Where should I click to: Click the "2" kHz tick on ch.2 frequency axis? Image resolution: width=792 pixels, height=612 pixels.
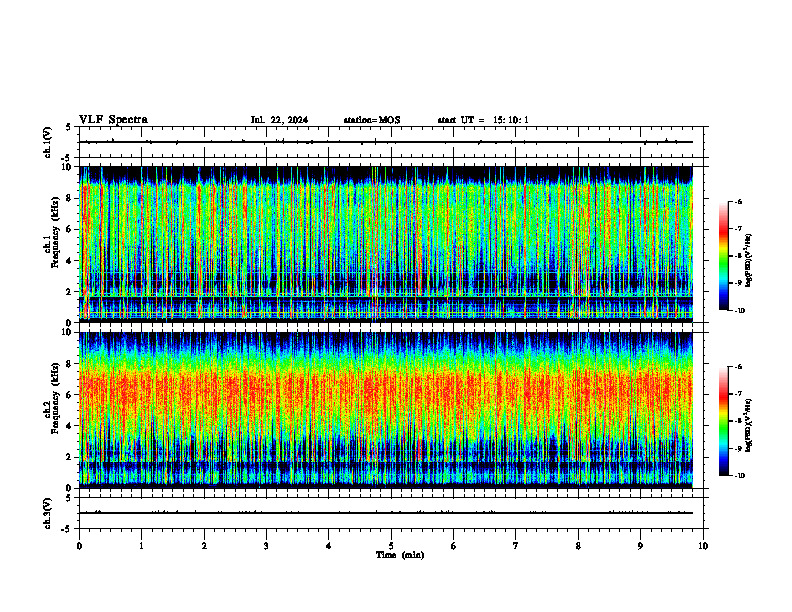click(x=69, y=457)
